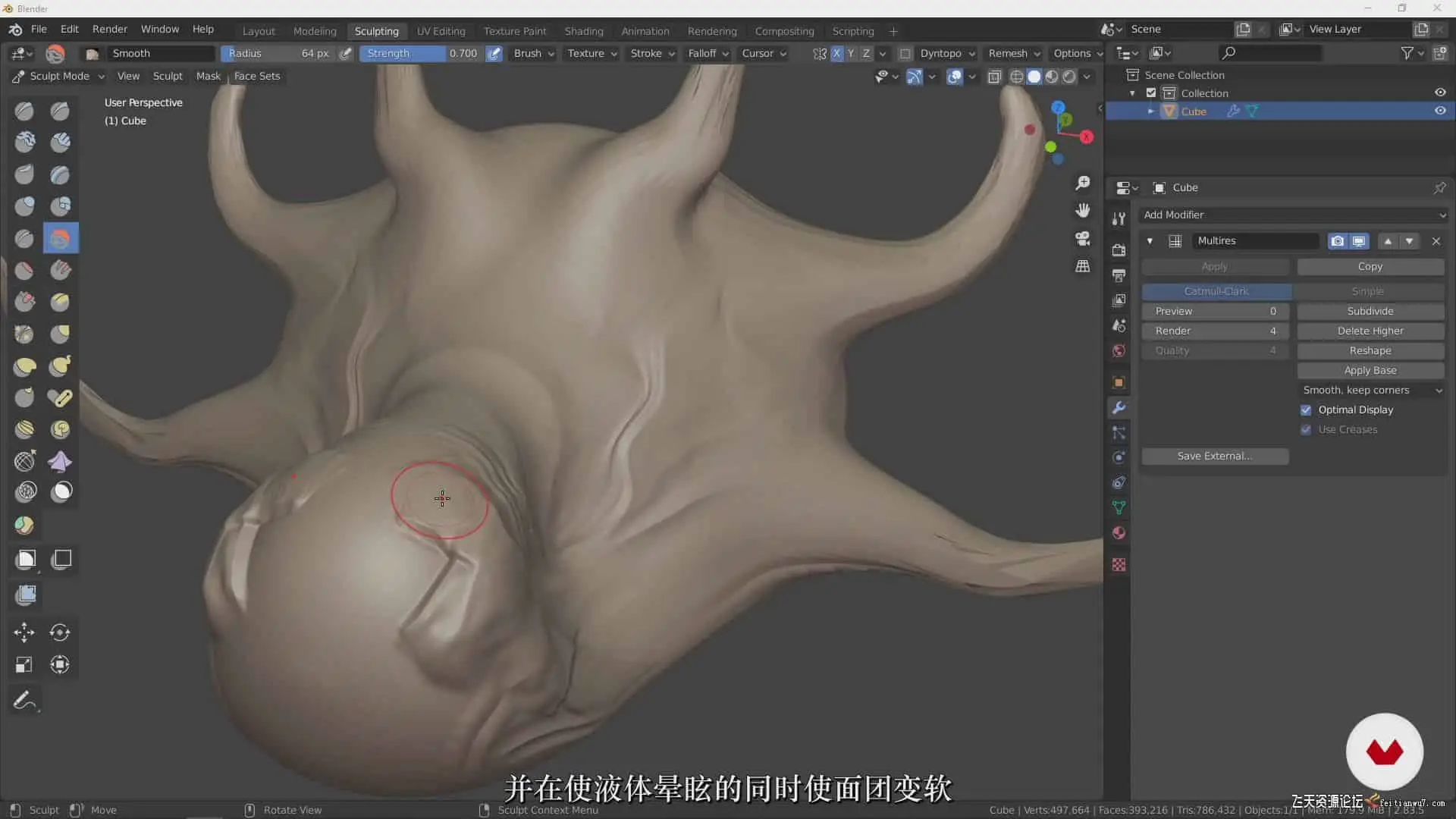This screenshot has height=819, width=1456.
Task: Click the Subdivide button
Action: click(x=1370, y=312)
